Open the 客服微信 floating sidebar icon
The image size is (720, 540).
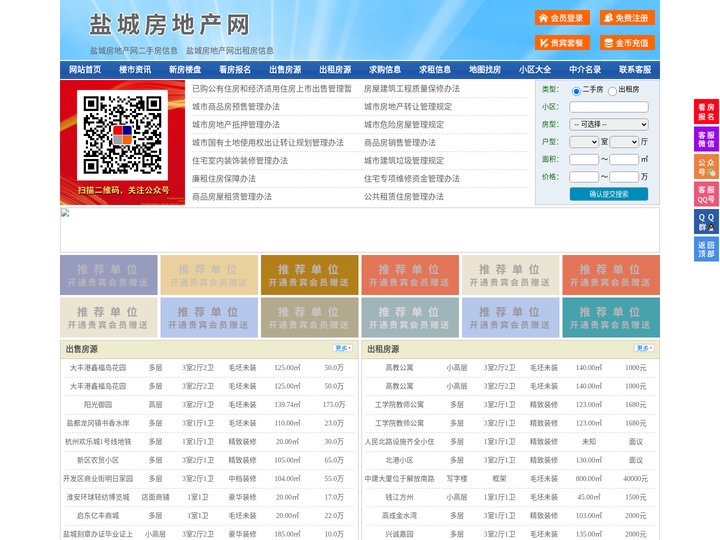[x=706, y=139]
